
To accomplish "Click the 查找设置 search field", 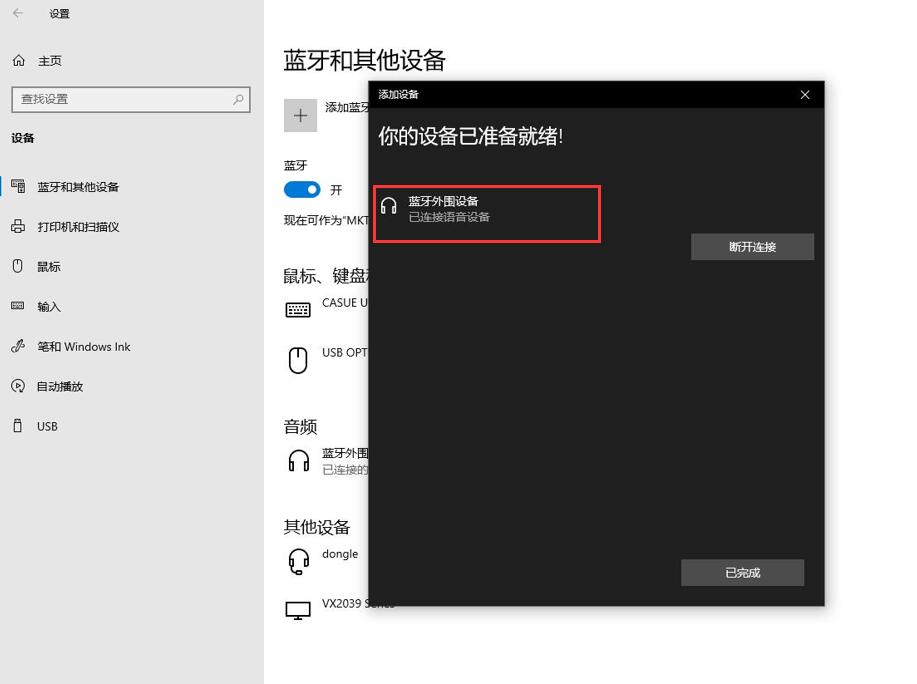I will click(131, 99).
